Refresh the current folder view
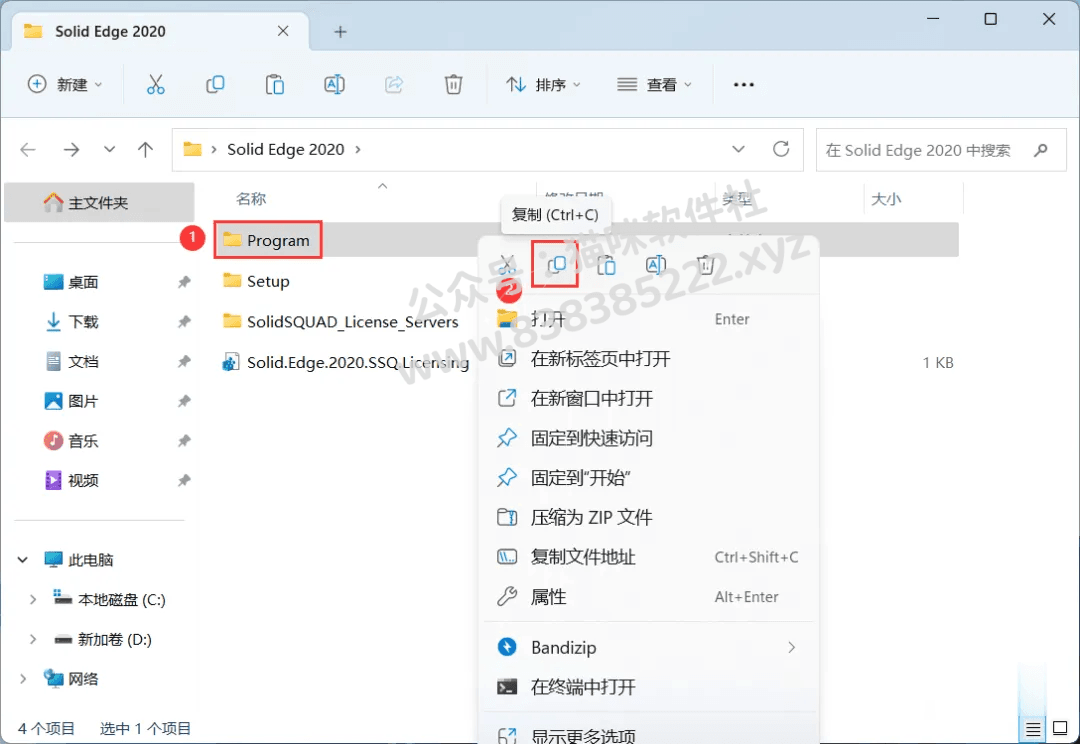The height and width of the screenshot is (744, 1080). click(x=781, y=149)
